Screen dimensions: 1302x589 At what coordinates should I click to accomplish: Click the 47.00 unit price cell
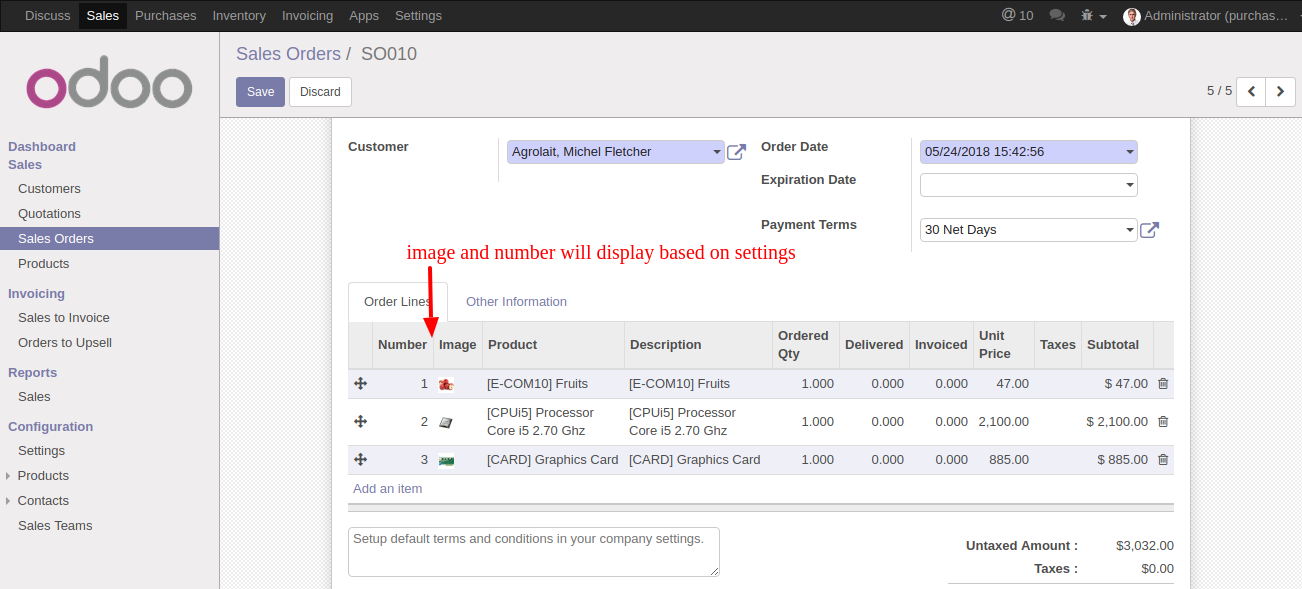(1004, 384)
